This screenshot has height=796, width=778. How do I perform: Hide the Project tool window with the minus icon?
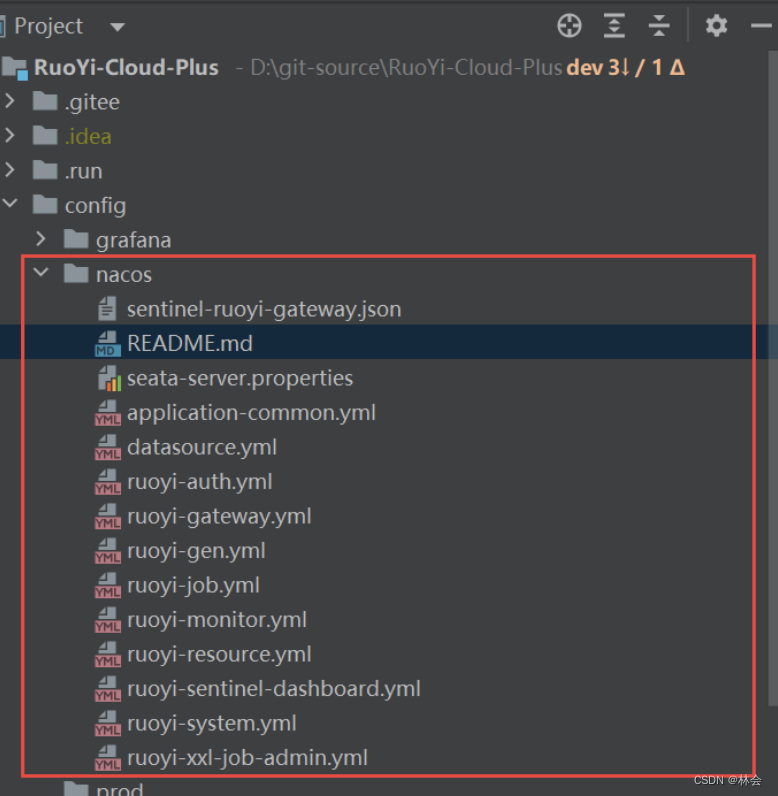point(761,25)
